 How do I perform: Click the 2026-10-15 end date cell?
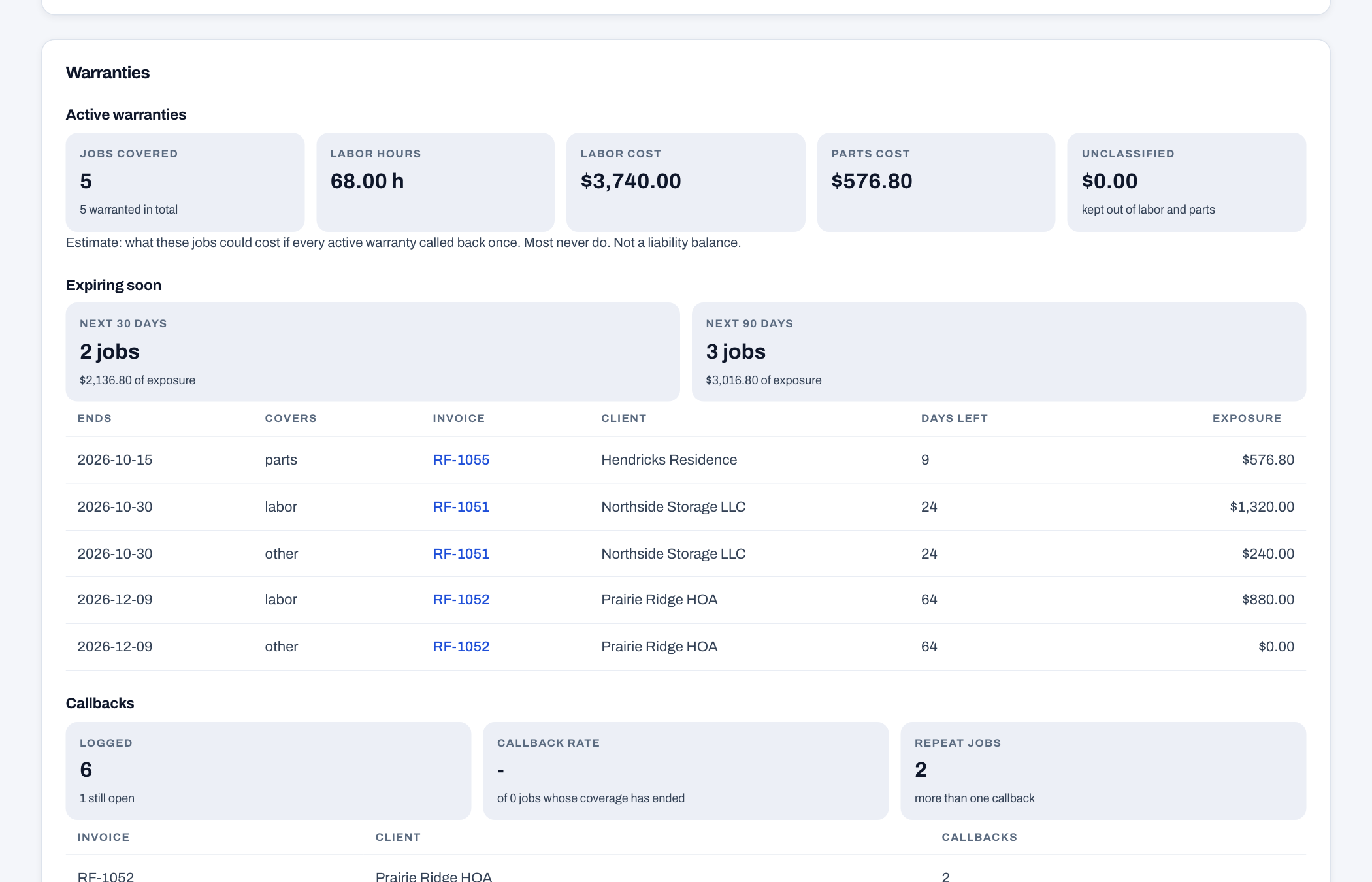point(115,460)
